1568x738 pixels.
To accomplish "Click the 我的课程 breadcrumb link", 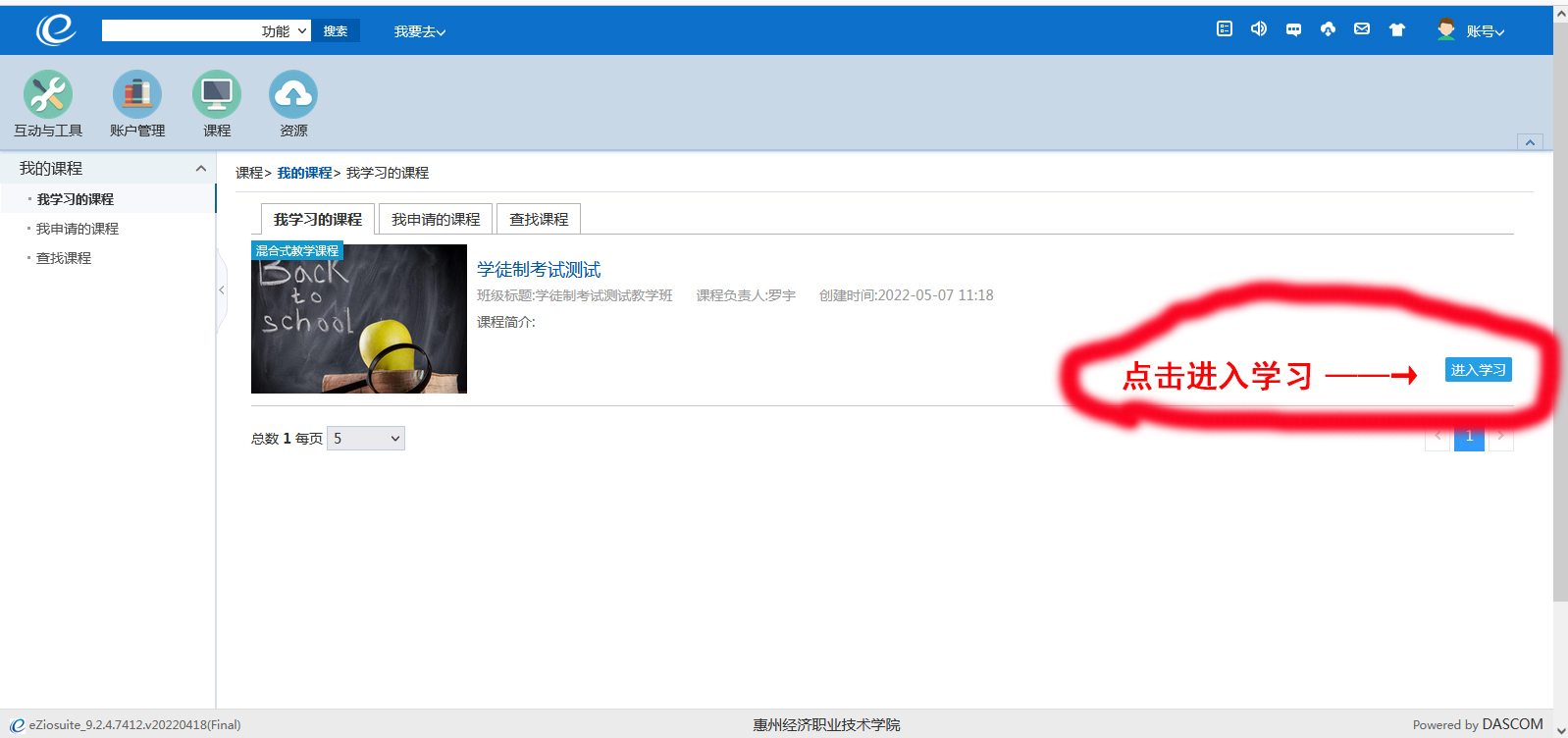I will point(305,173).
